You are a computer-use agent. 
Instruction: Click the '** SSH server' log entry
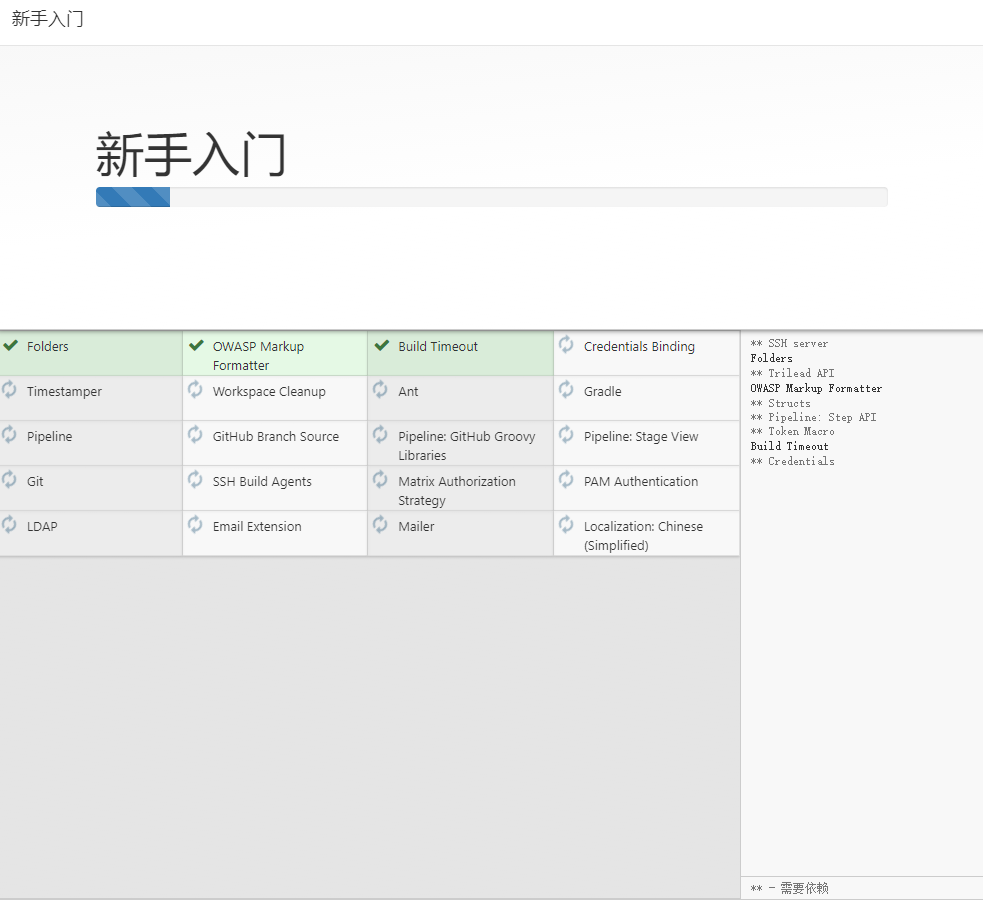pos(789,343)
